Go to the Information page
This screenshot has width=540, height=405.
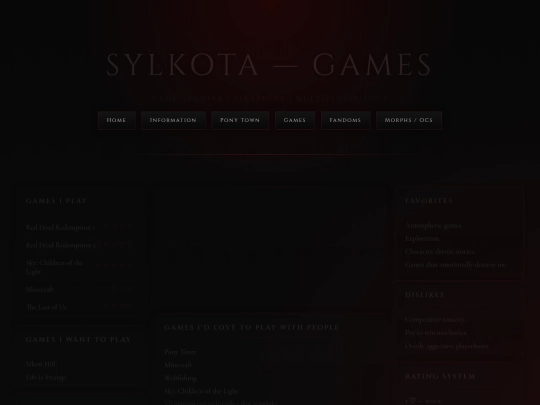(x=173, y=120)
